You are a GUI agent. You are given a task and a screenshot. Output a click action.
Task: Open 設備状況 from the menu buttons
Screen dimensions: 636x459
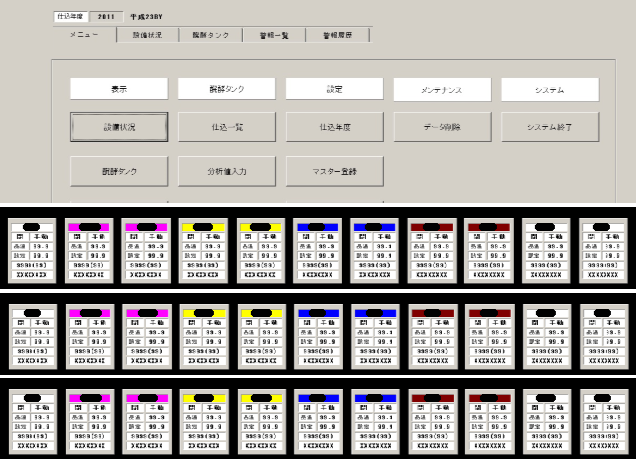pyautogui.click(x=119, y=127)
